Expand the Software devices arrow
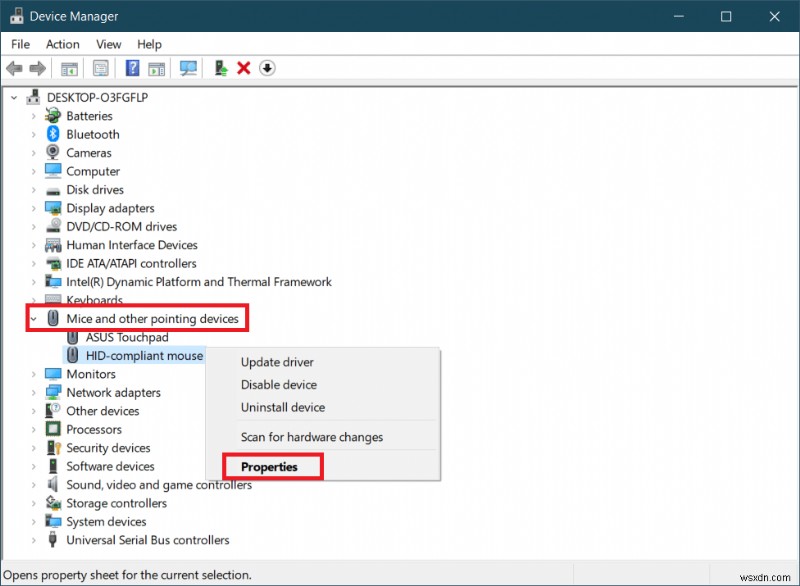The image size is (800, 586). click(34, 466)
